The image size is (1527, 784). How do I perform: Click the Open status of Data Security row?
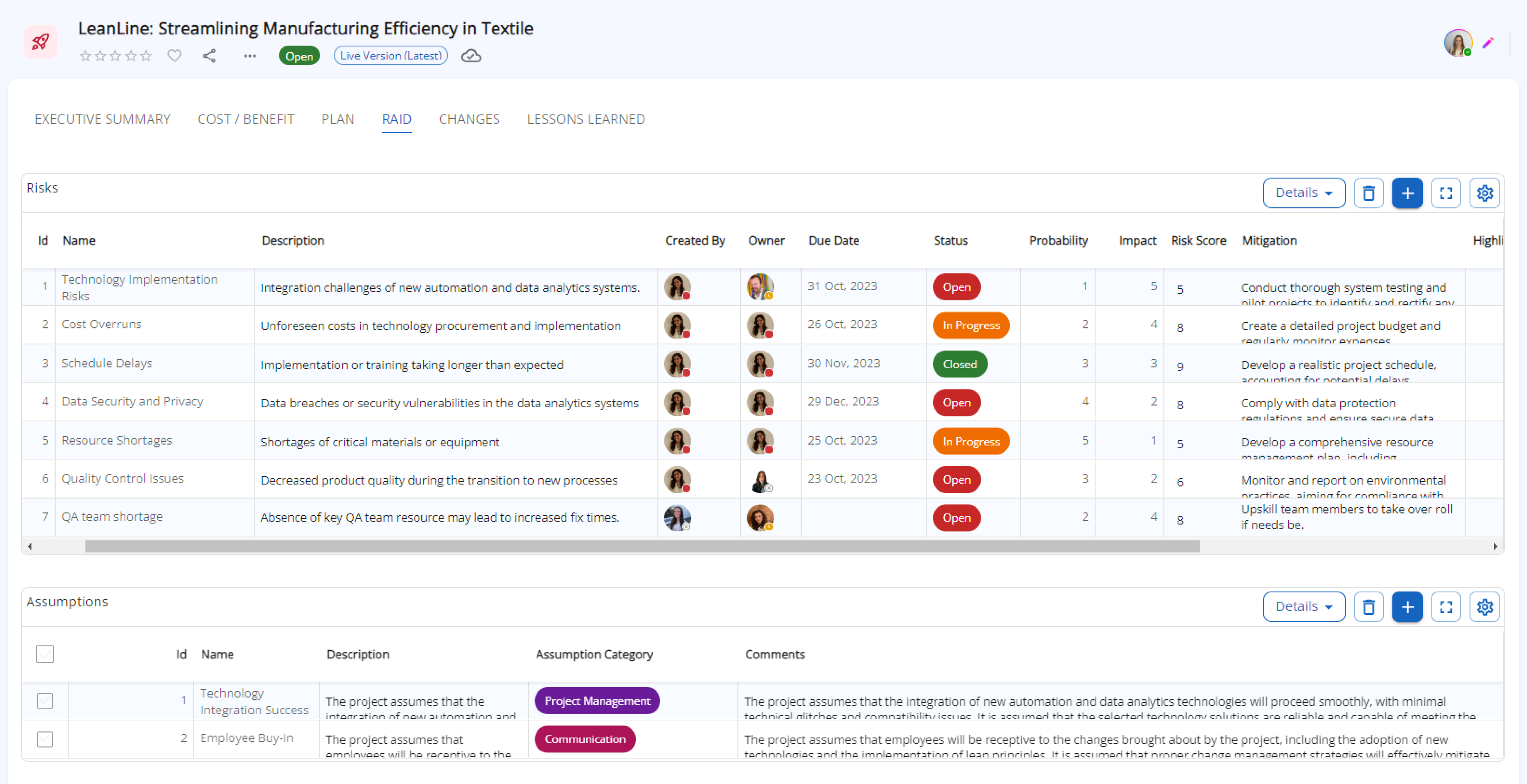coord(957,402)
